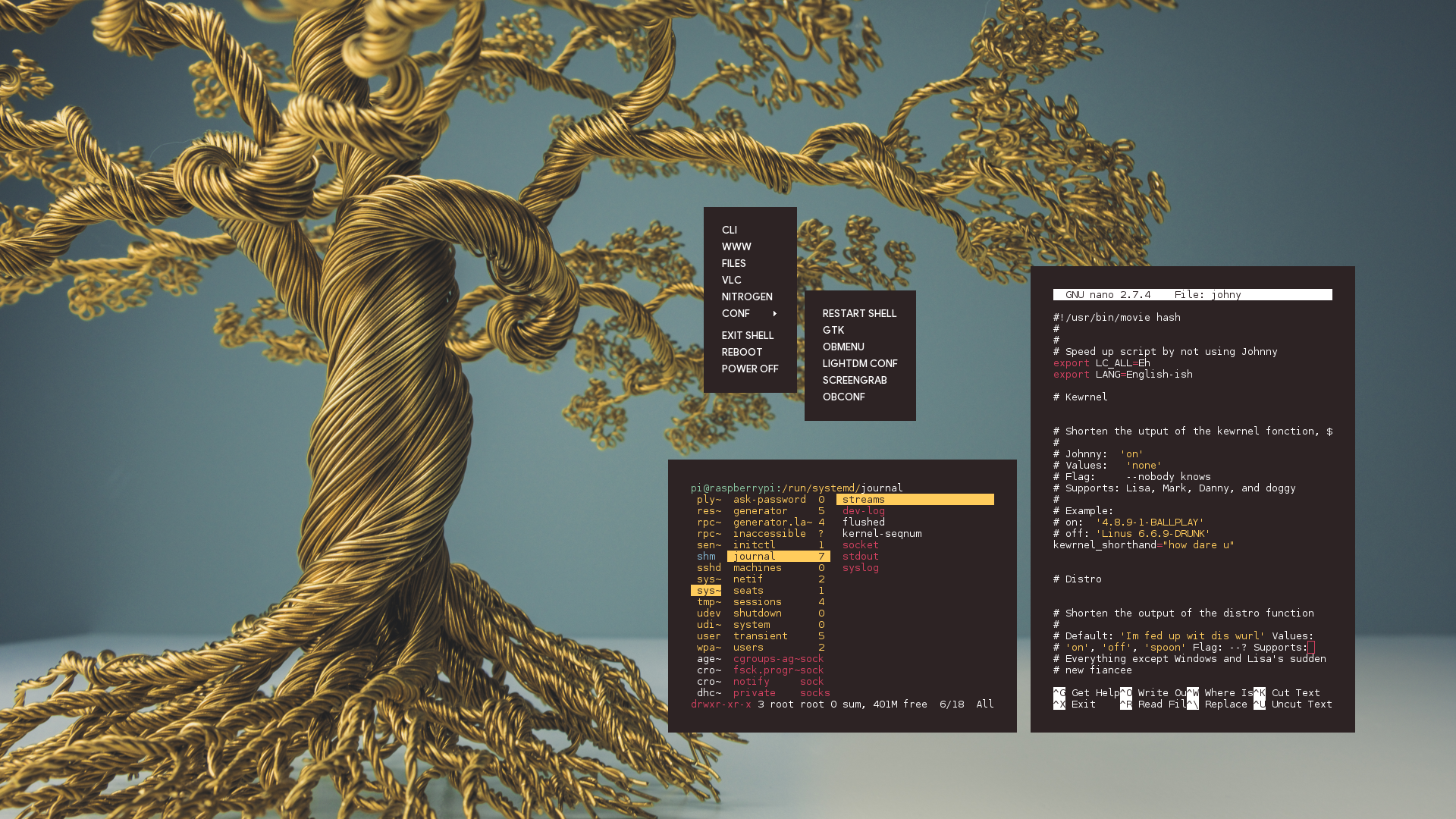1456x819 pixels.
Task: Click sshd in ranger parent column
Action: (x=709, y=567)
